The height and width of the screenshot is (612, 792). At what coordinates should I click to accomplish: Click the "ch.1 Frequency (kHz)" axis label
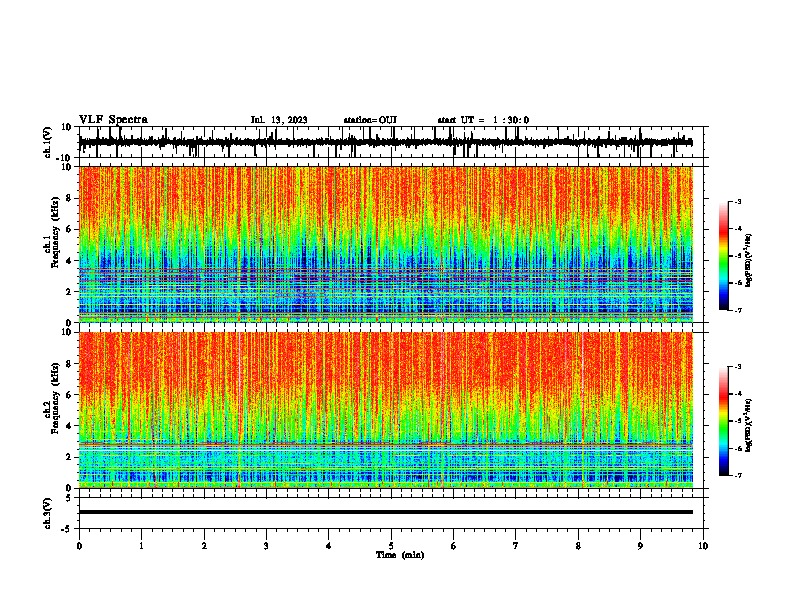click(x=51, y=230)
